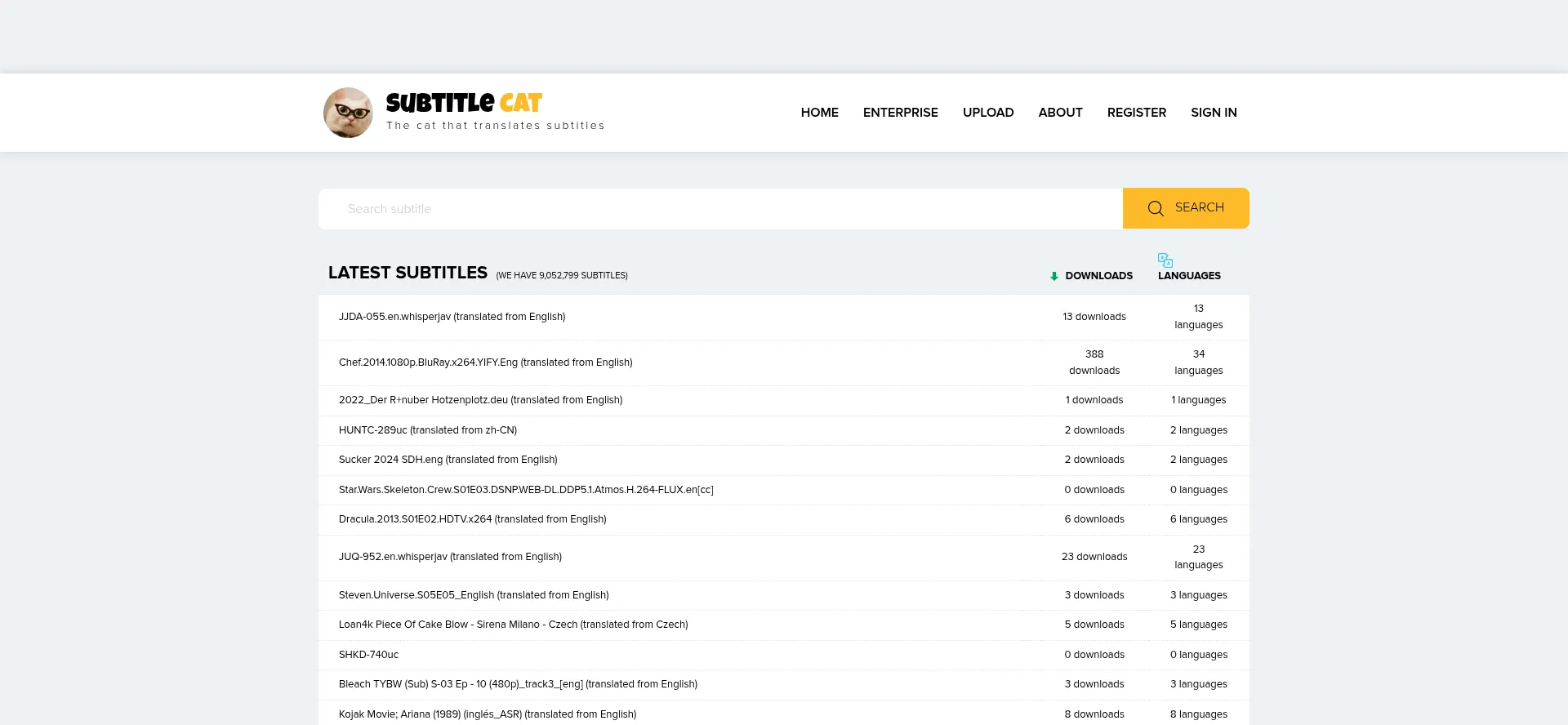Open Sucker 2024 SDH.eng subtitle
Screen dimensions: 1568x725
click(x=448, y=460)
